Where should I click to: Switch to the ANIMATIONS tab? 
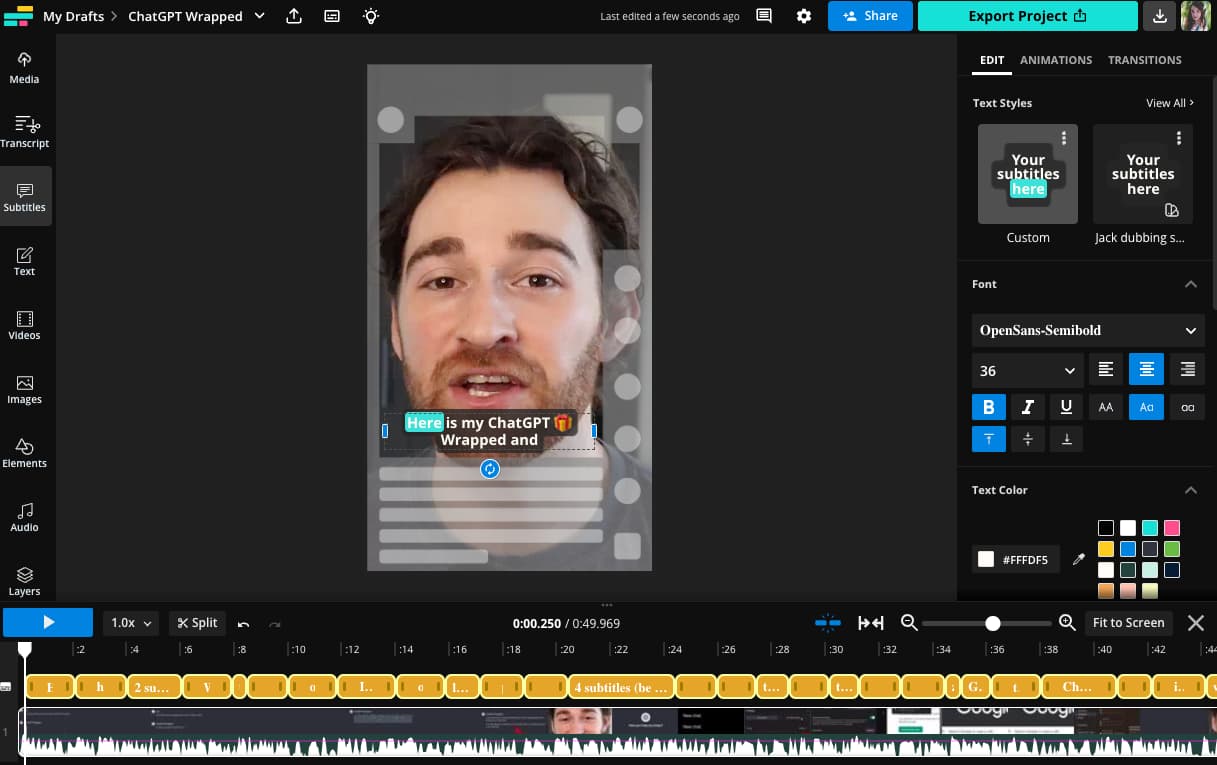click(1056, 60)
